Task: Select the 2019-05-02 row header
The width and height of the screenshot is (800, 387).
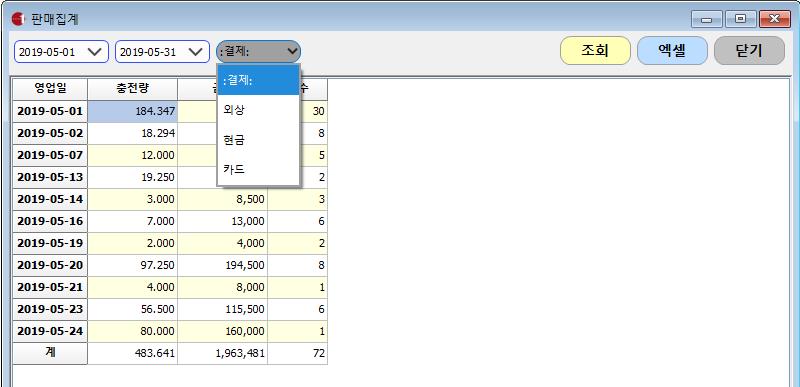Action: tap(50, 133)
